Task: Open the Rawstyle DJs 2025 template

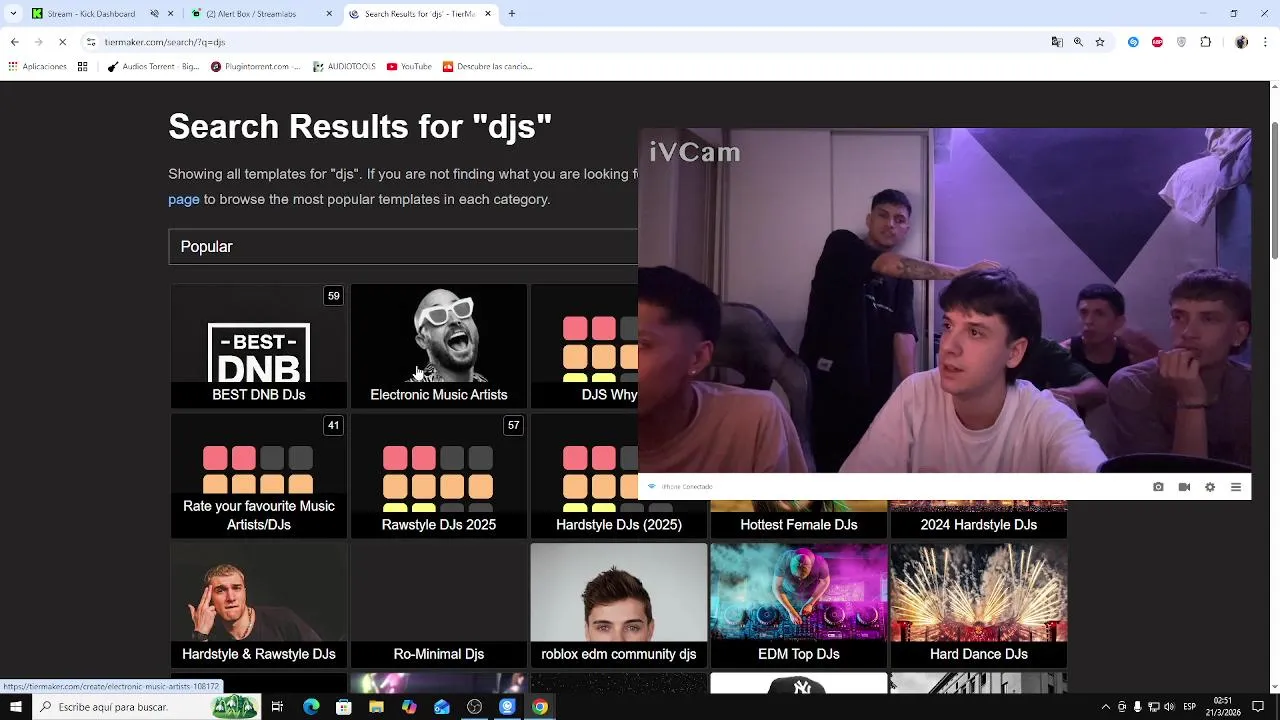Action: [439, 476]
